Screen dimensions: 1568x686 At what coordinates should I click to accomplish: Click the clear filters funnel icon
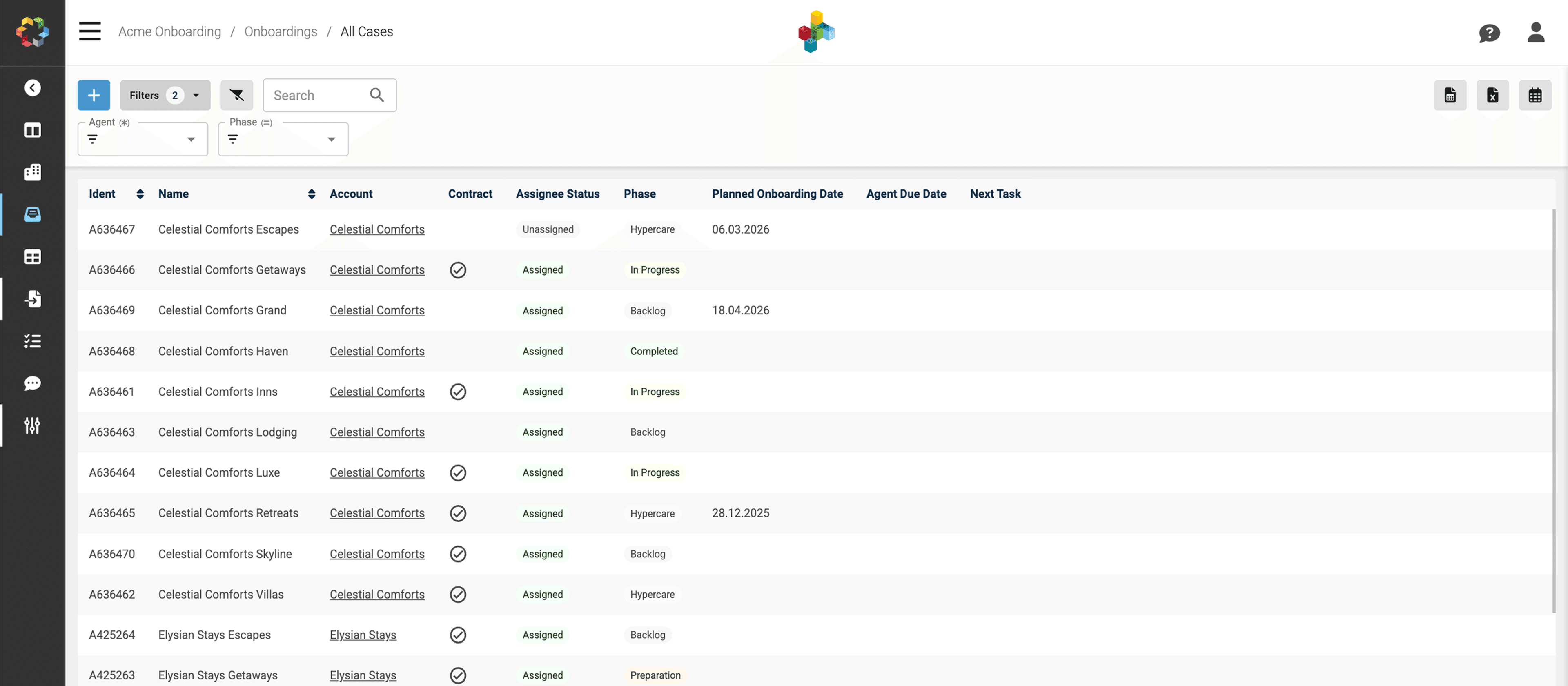[x=236, y=95]
